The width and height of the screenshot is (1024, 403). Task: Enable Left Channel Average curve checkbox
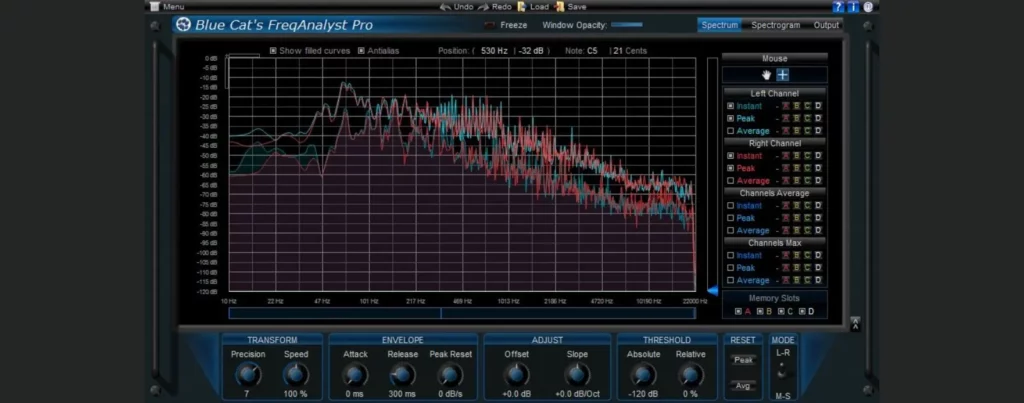click(x=730, y=131)
